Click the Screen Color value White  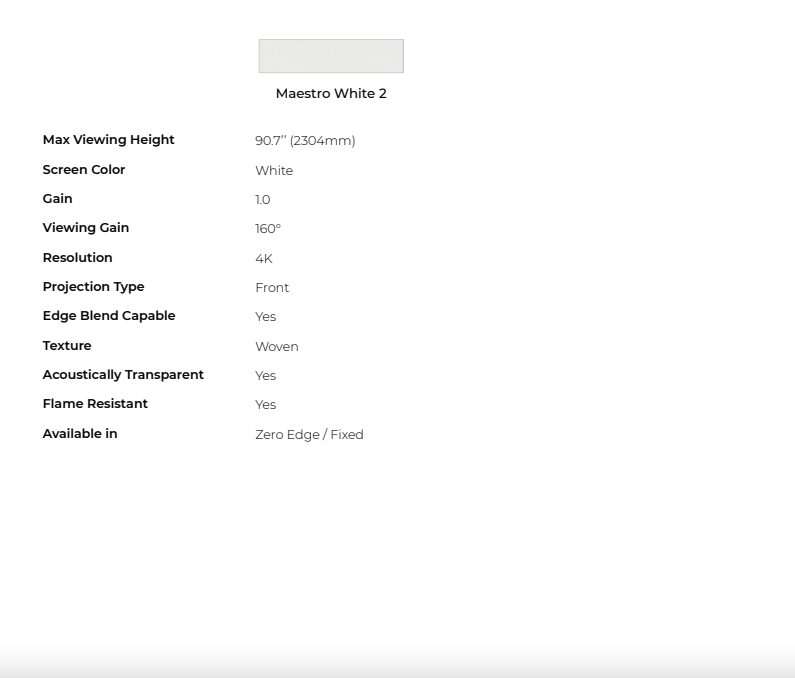point(274,170)
